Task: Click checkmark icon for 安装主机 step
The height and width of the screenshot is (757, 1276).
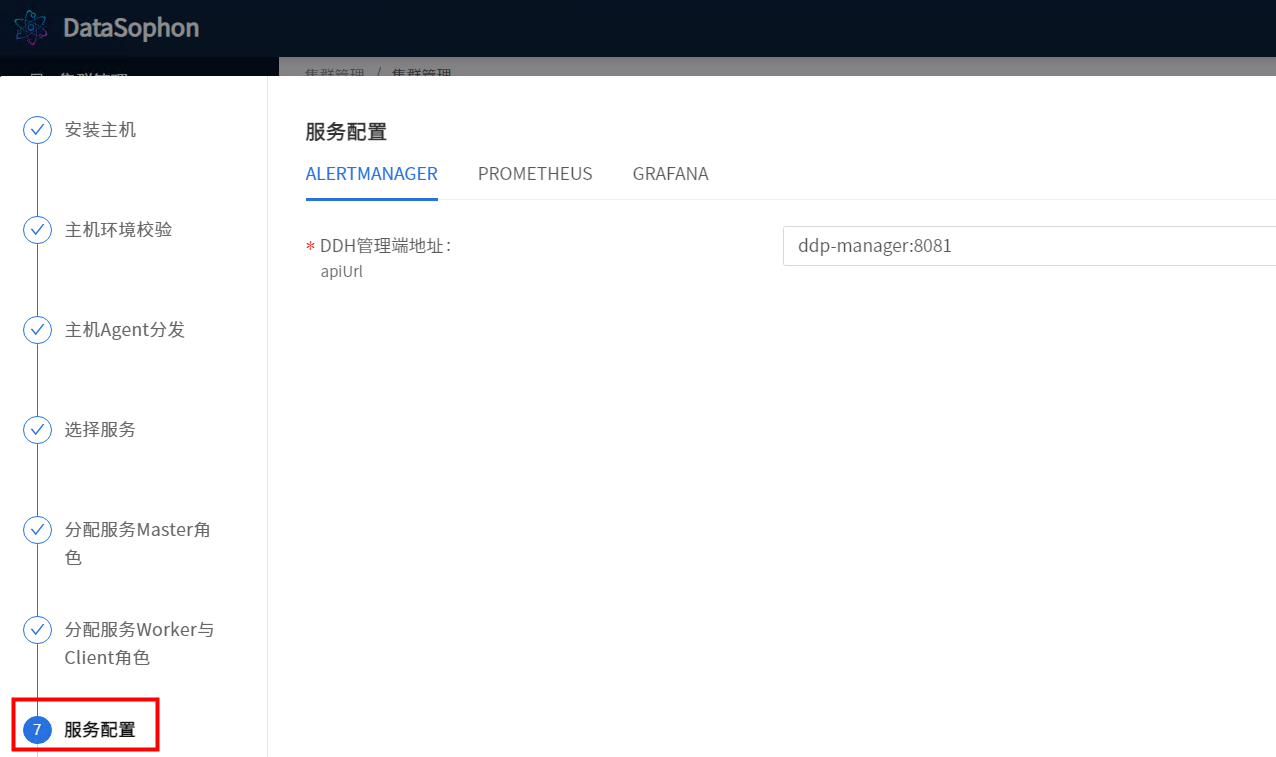Action: click(37, 130)
